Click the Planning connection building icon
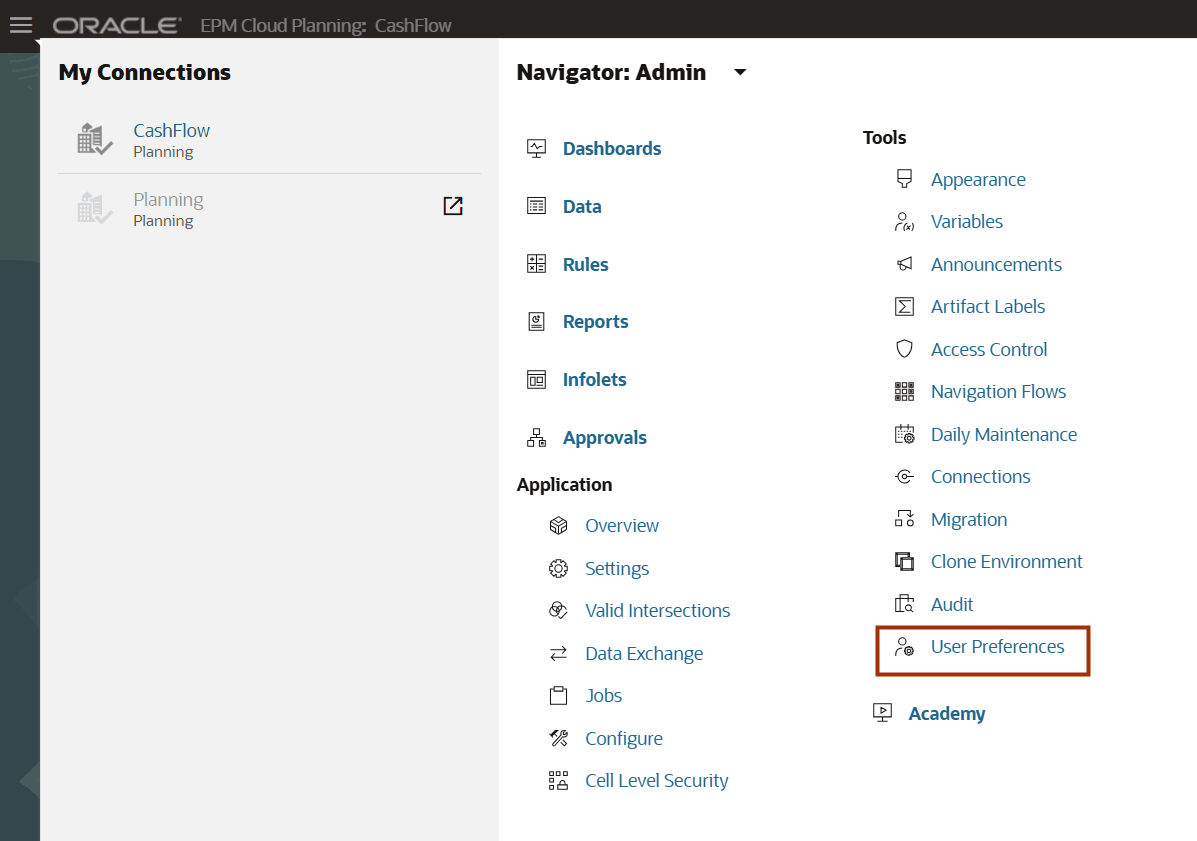Image resolution: width=1197 pixels, height=841 pixels. [x=95, y=208]
